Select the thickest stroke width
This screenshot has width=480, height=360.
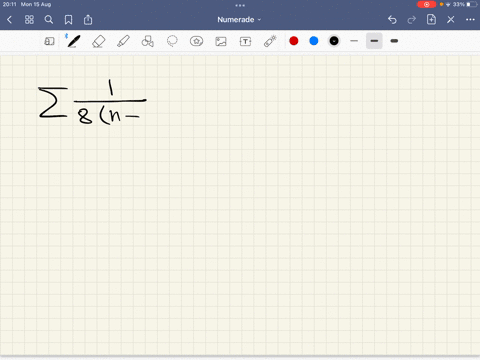394,41
